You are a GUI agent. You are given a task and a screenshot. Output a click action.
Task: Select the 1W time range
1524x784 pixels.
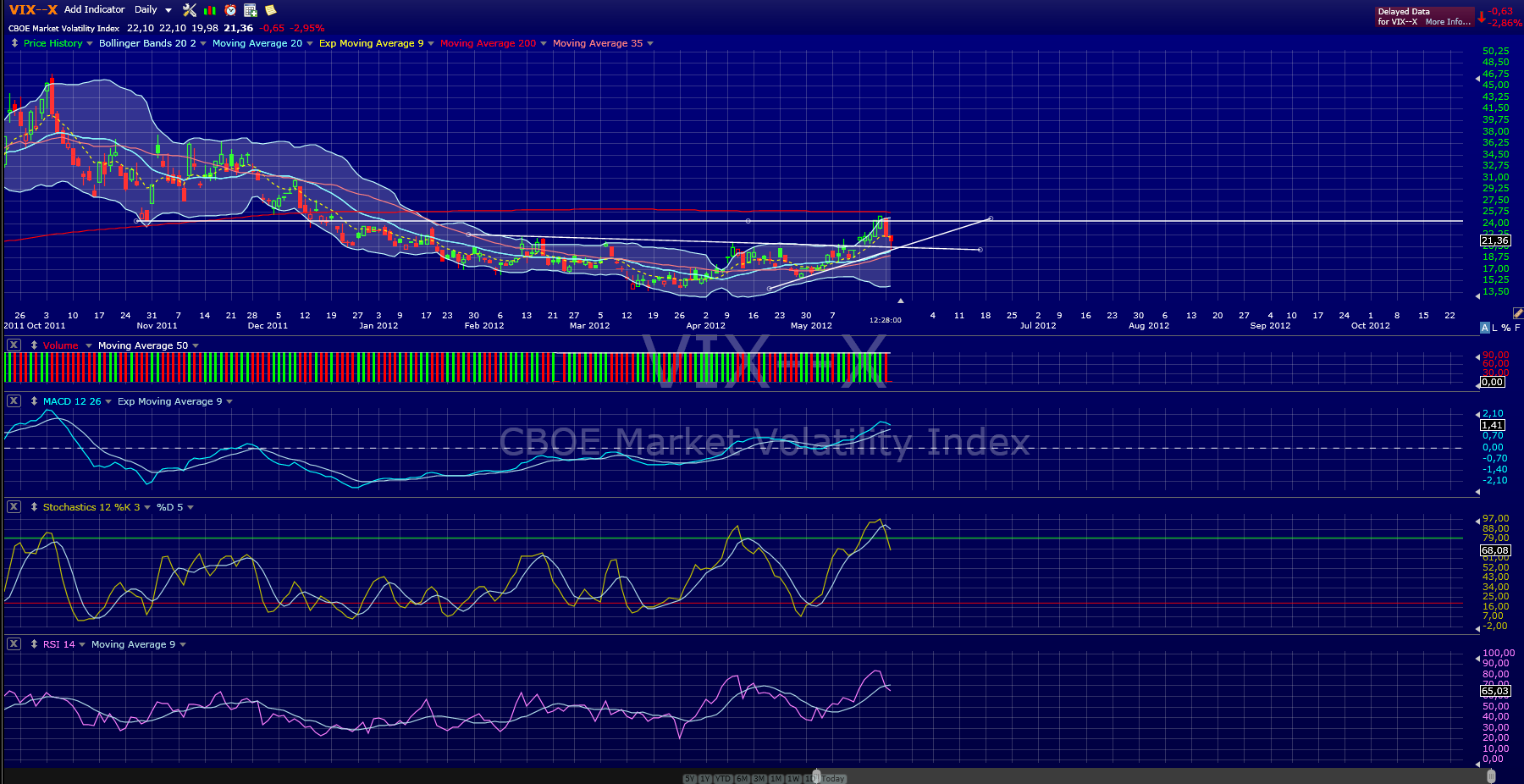point(793,779)
